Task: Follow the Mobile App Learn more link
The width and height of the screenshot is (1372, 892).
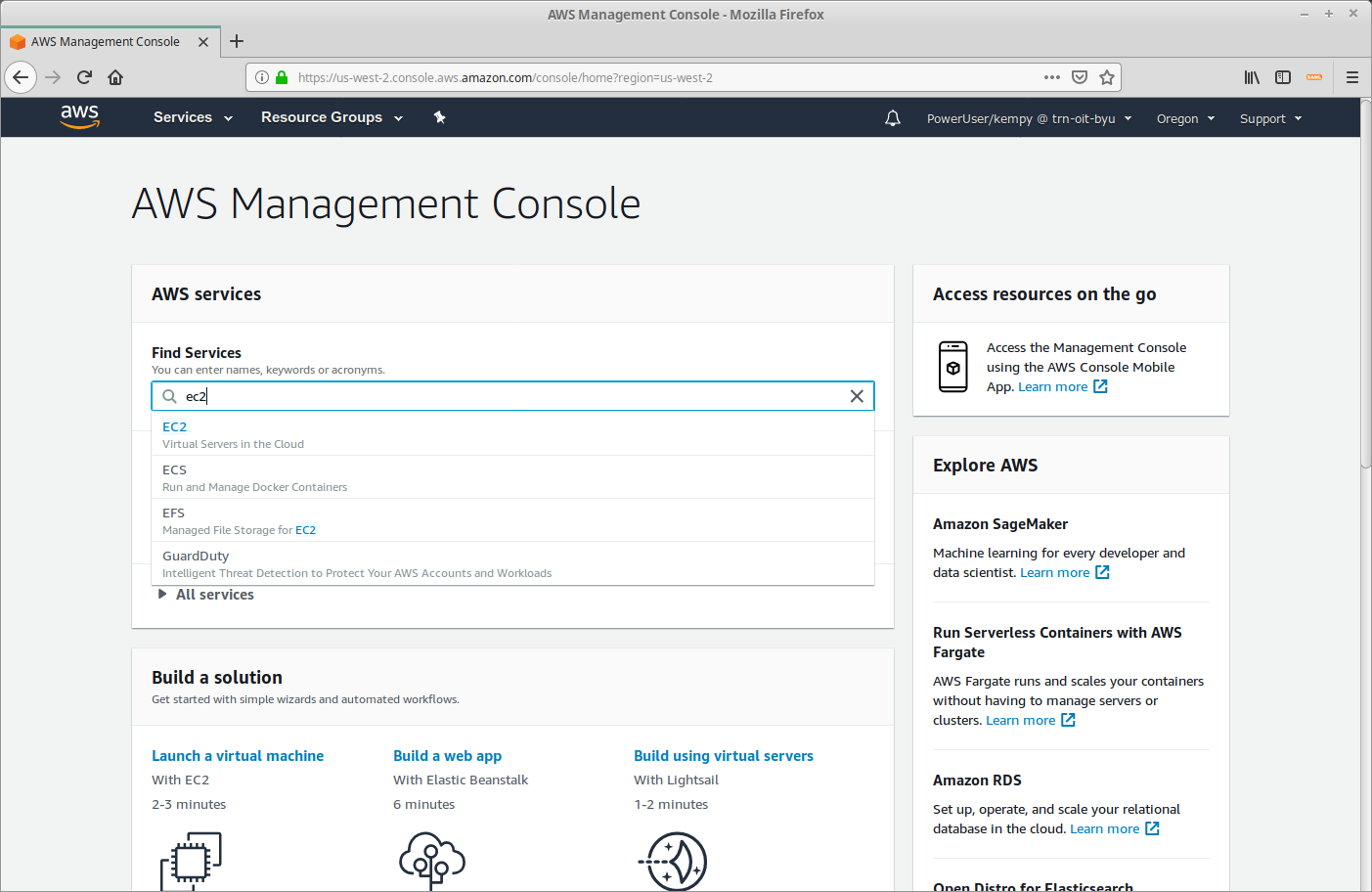Action: 1053,386
